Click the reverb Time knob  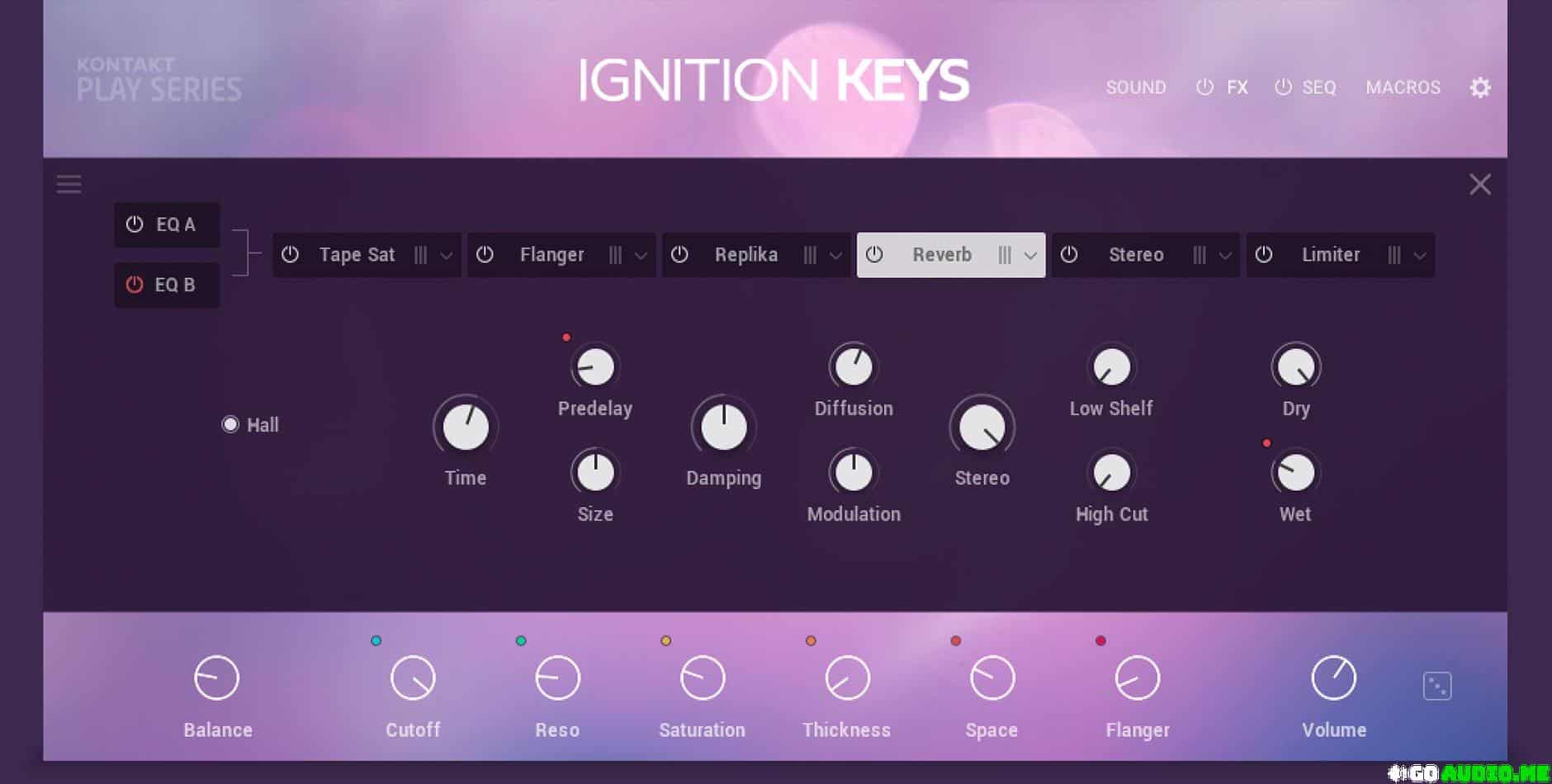(466, 427)
